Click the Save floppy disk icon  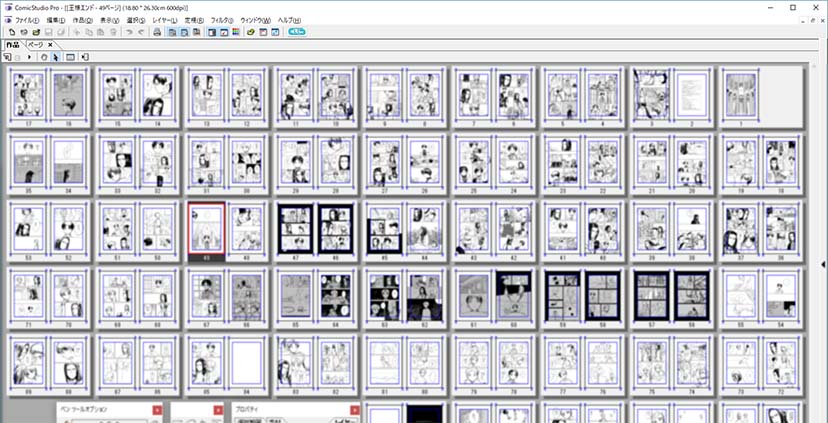click(48, 32)
